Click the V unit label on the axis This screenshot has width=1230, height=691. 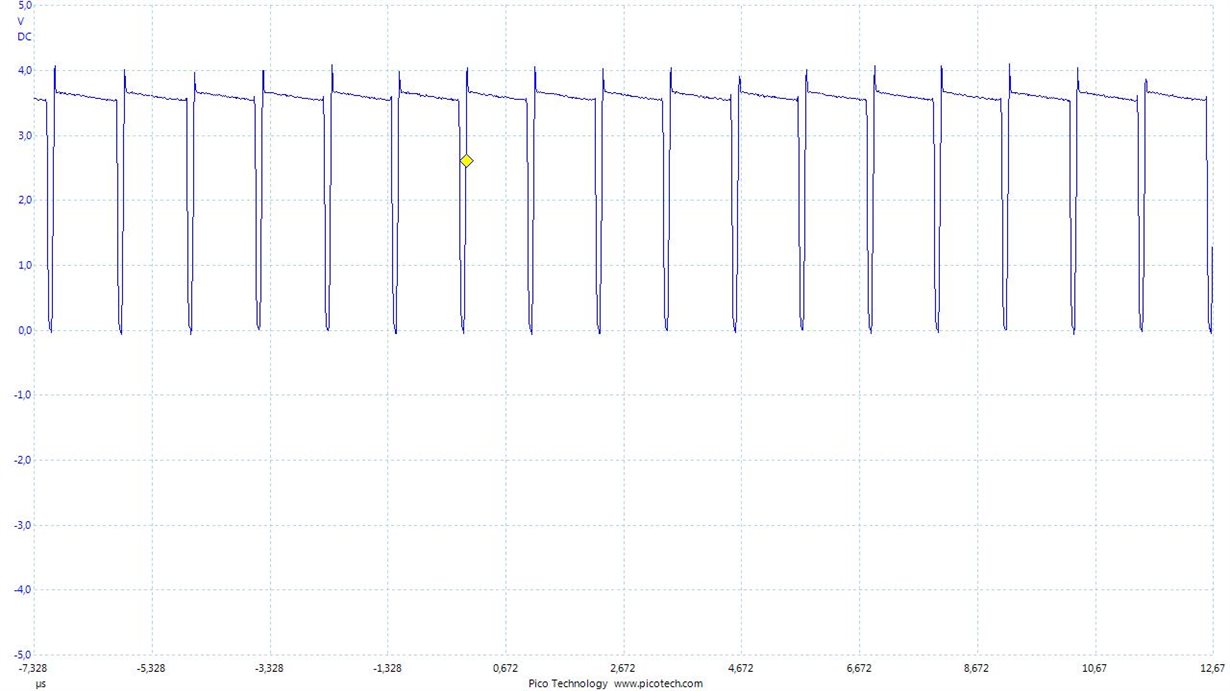22,21
